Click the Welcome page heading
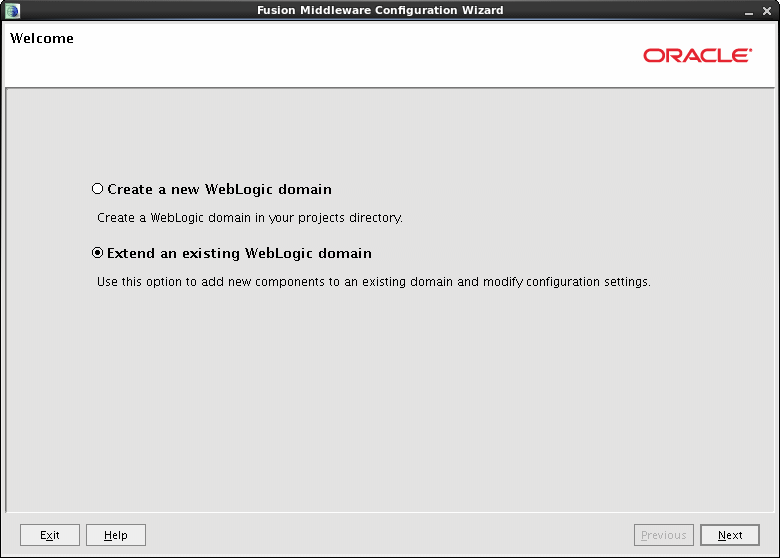 pos(42,39)
